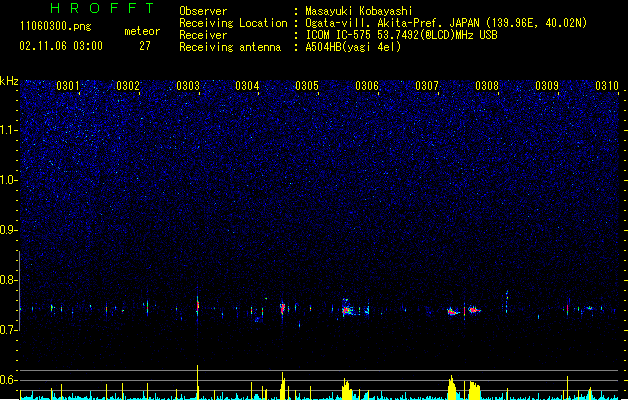Click the kHz axis unit label
The image size is (629, 400).
[x=9, y=81]
